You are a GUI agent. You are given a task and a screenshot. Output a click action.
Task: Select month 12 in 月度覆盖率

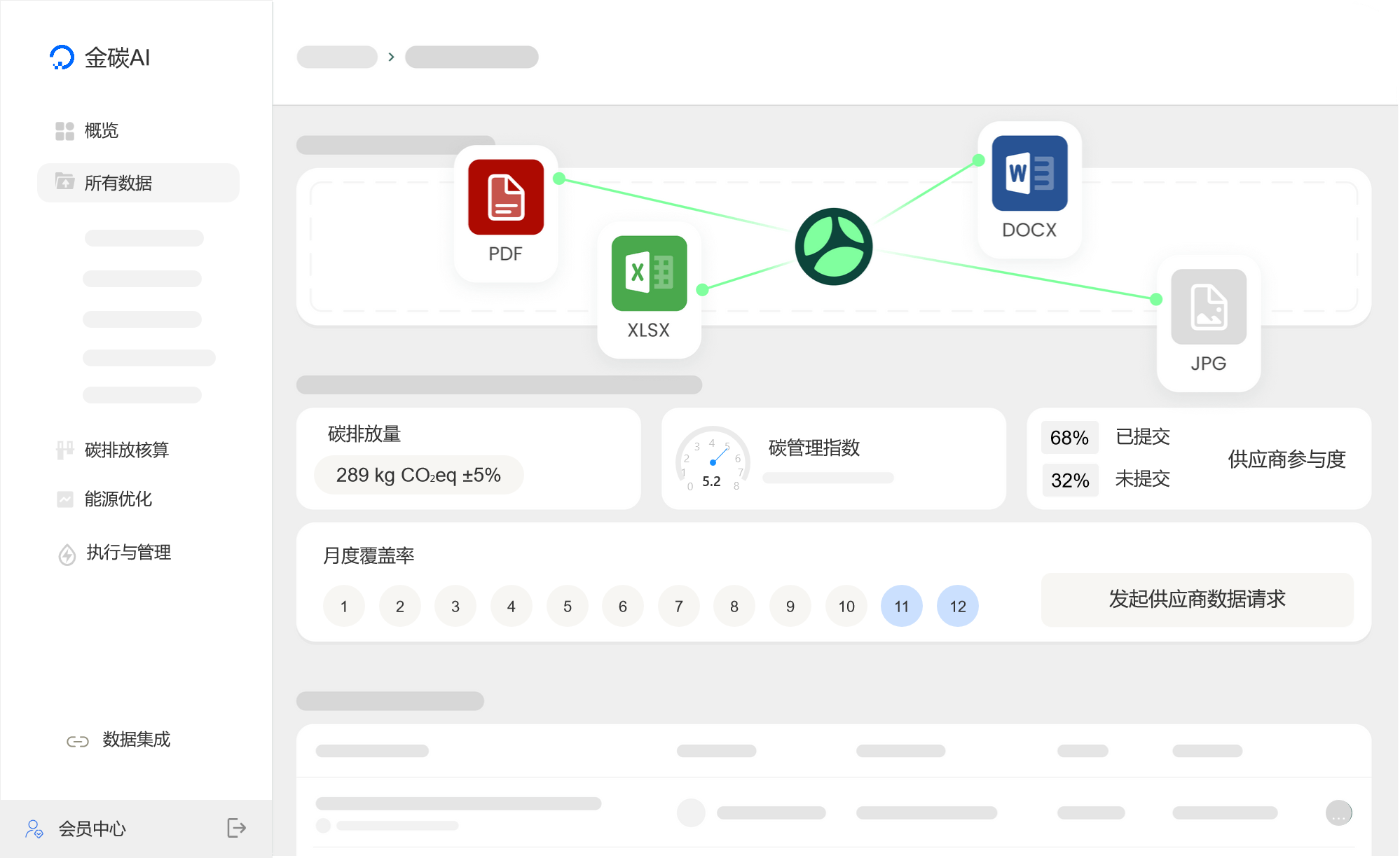pyautogui.click(x=957, y=606)
